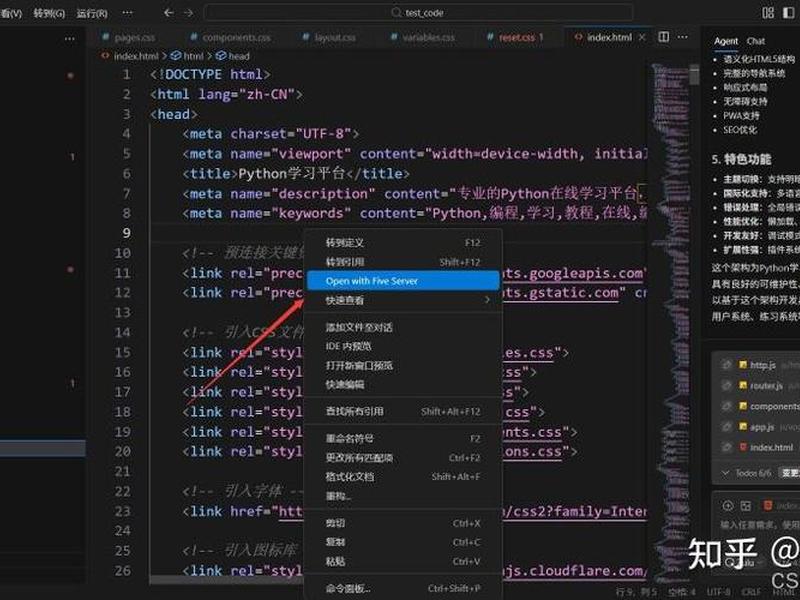Choose 转到引用 in context menu
The height and width of the screenshot is (600, 800).
[x=403, y=262]
